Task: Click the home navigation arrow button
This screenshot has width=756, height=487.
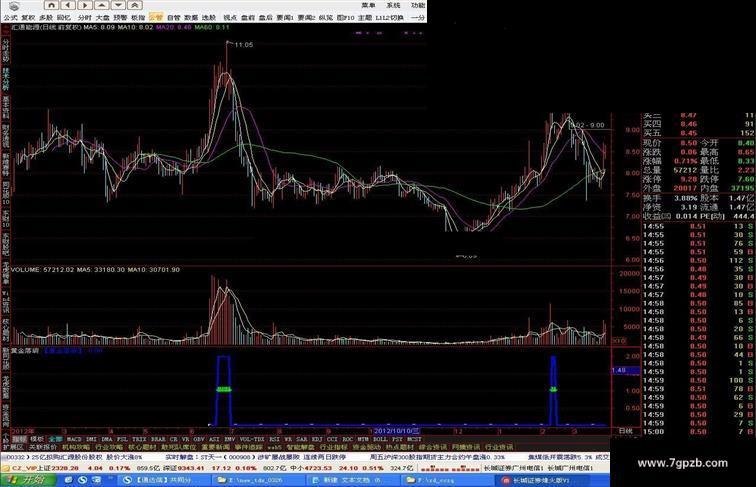Action: coord(52,5)
